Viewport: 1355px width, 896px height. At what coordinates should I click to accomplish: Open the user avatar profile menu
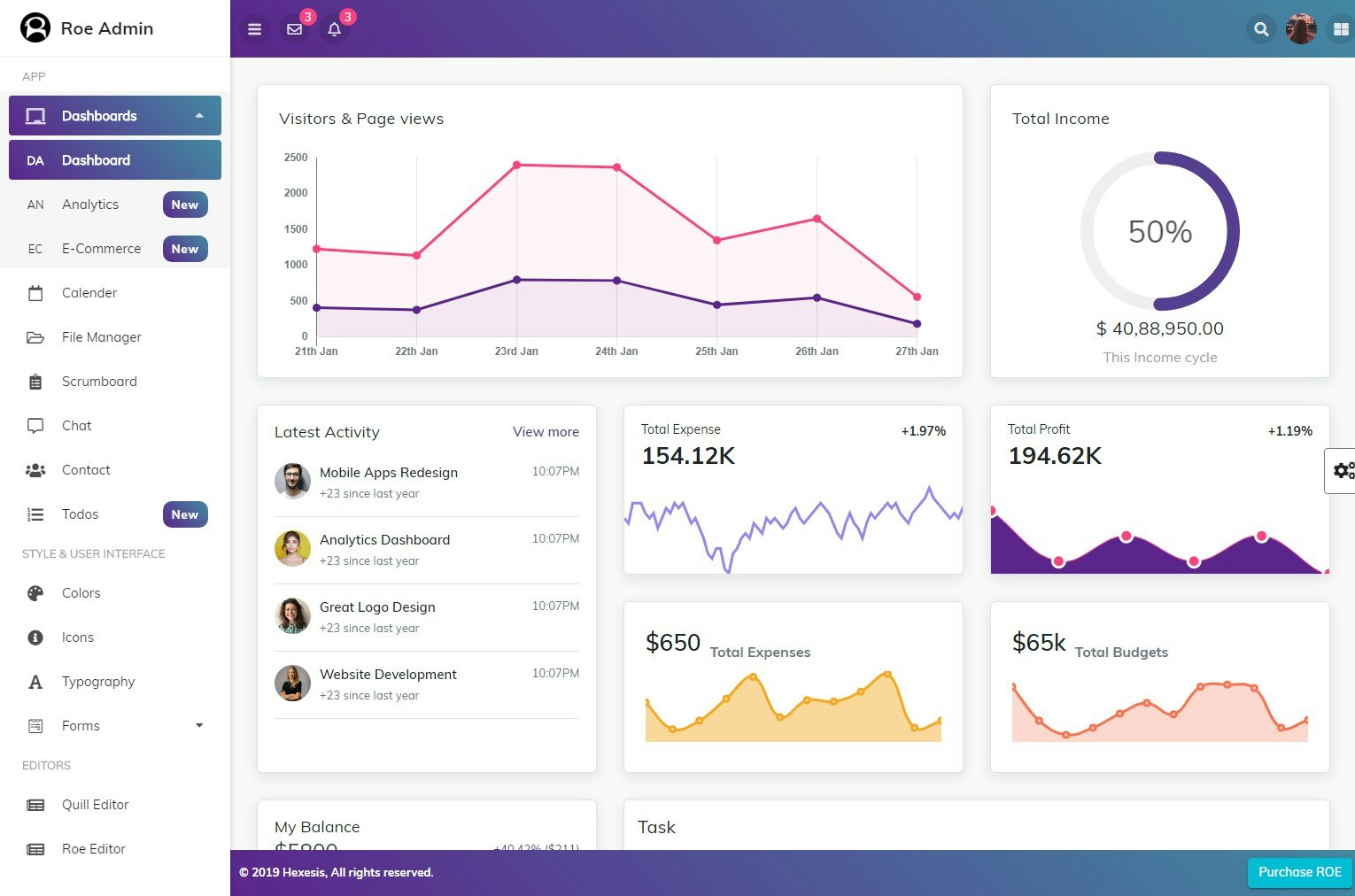[x=1301, y=29]
